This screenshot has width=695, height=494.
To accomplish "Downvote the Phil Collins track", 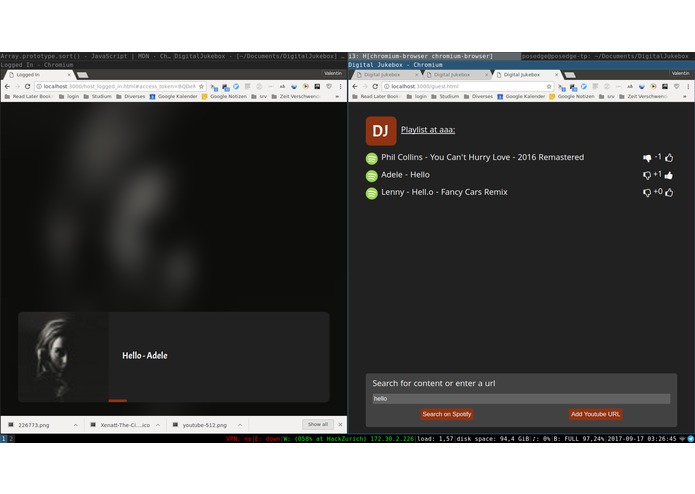I will pyautogui.click(x=647, y=158).
